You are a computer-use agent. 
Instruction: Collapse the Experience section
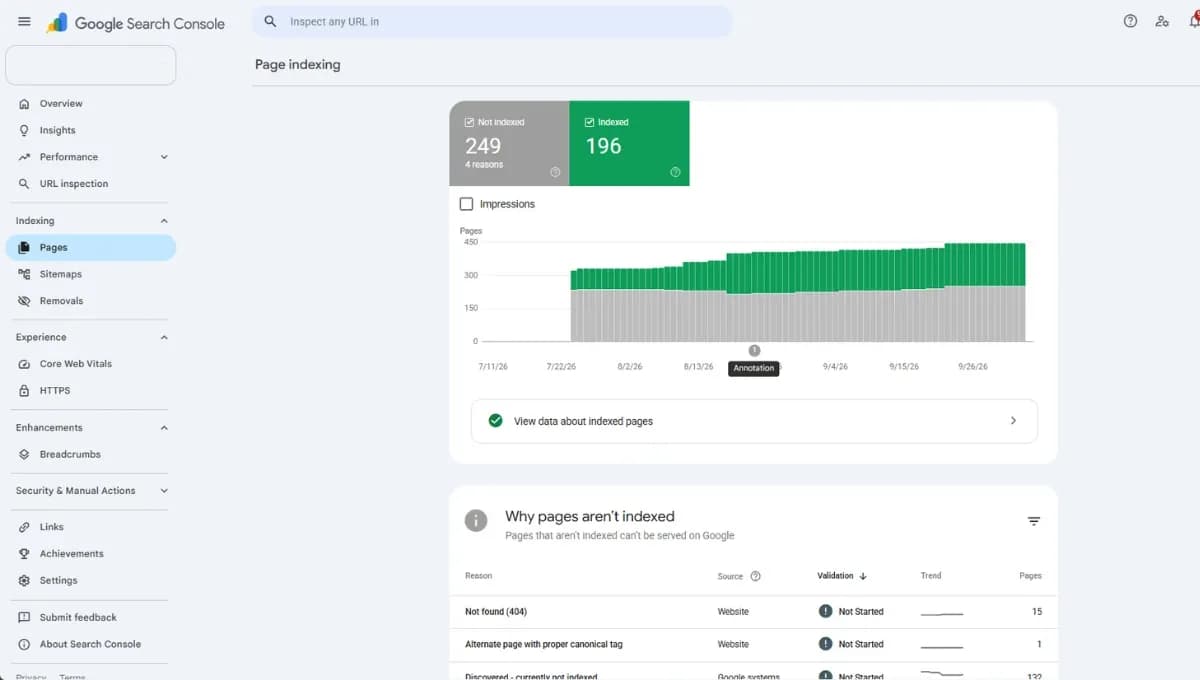[x=164, y=338]
